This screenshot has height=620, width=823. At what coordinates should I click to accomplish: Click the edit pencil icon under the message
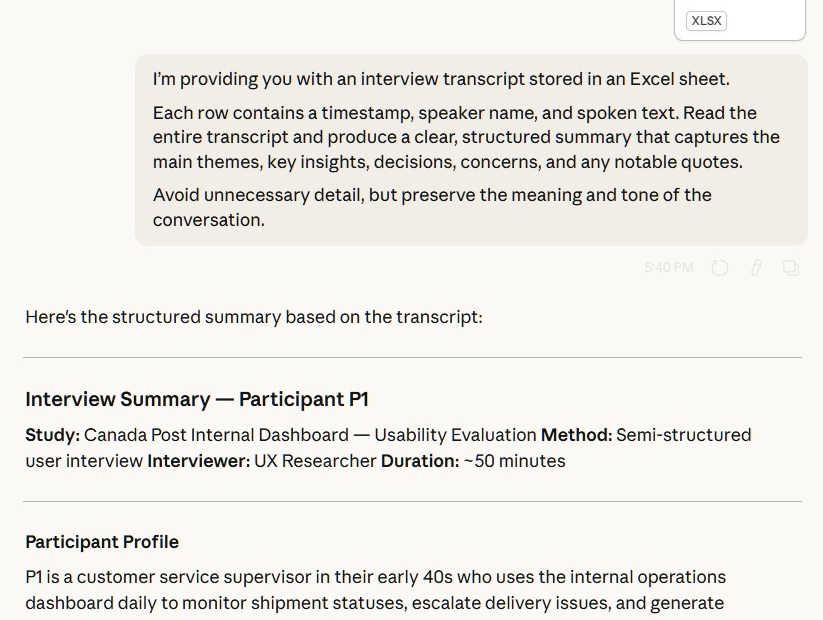(755, 267)
